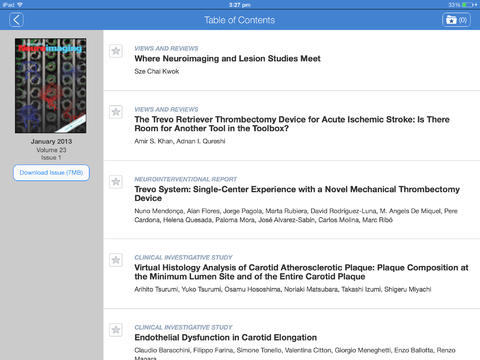Image resolution: width=480 pixels, height=360 pixels.
Task: Open Virtual Histology Analysis of Carotid Plaque
Action: tap(301, 272)
